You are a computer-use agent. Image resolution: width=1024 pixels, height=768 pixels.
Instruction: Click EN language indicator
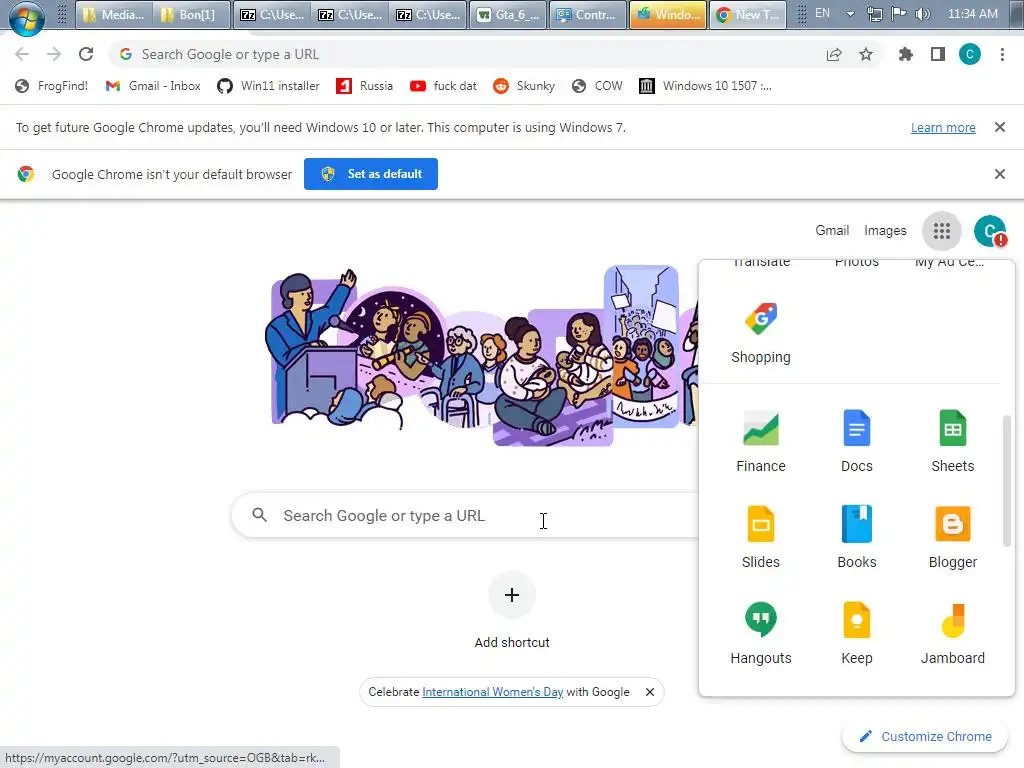click(822, 14)
